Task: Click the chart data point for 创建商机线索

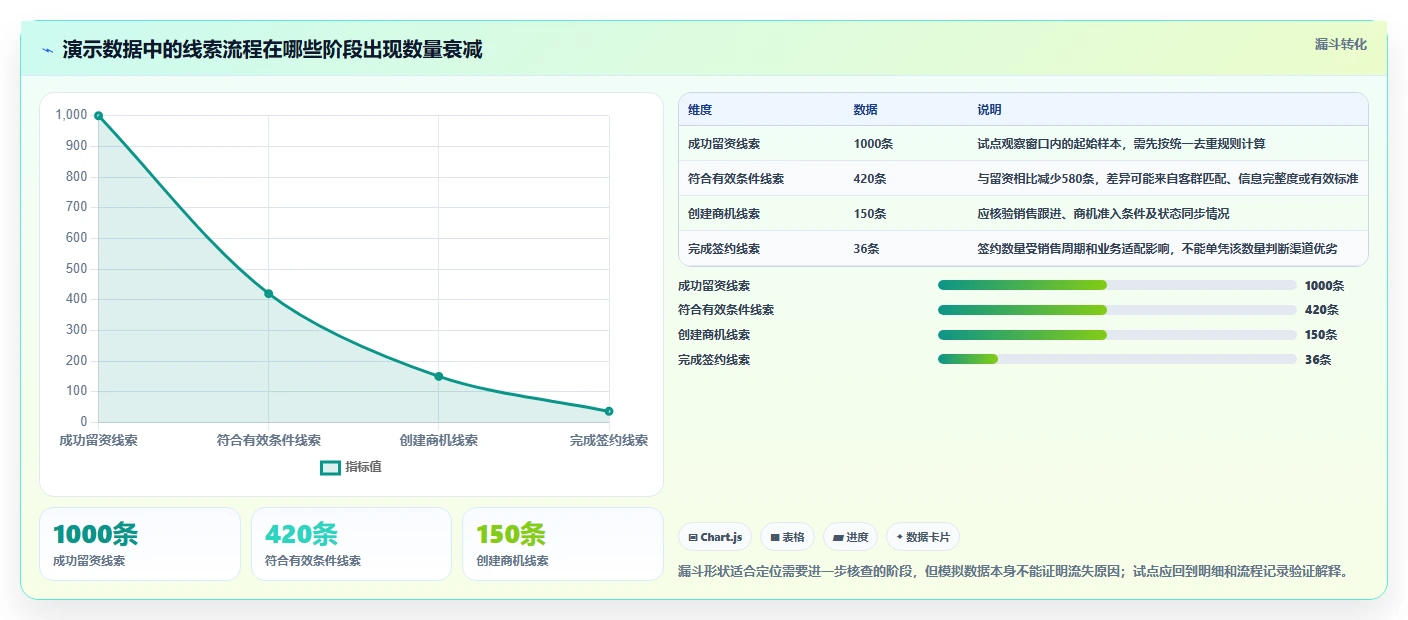Action: pos(438,376)
